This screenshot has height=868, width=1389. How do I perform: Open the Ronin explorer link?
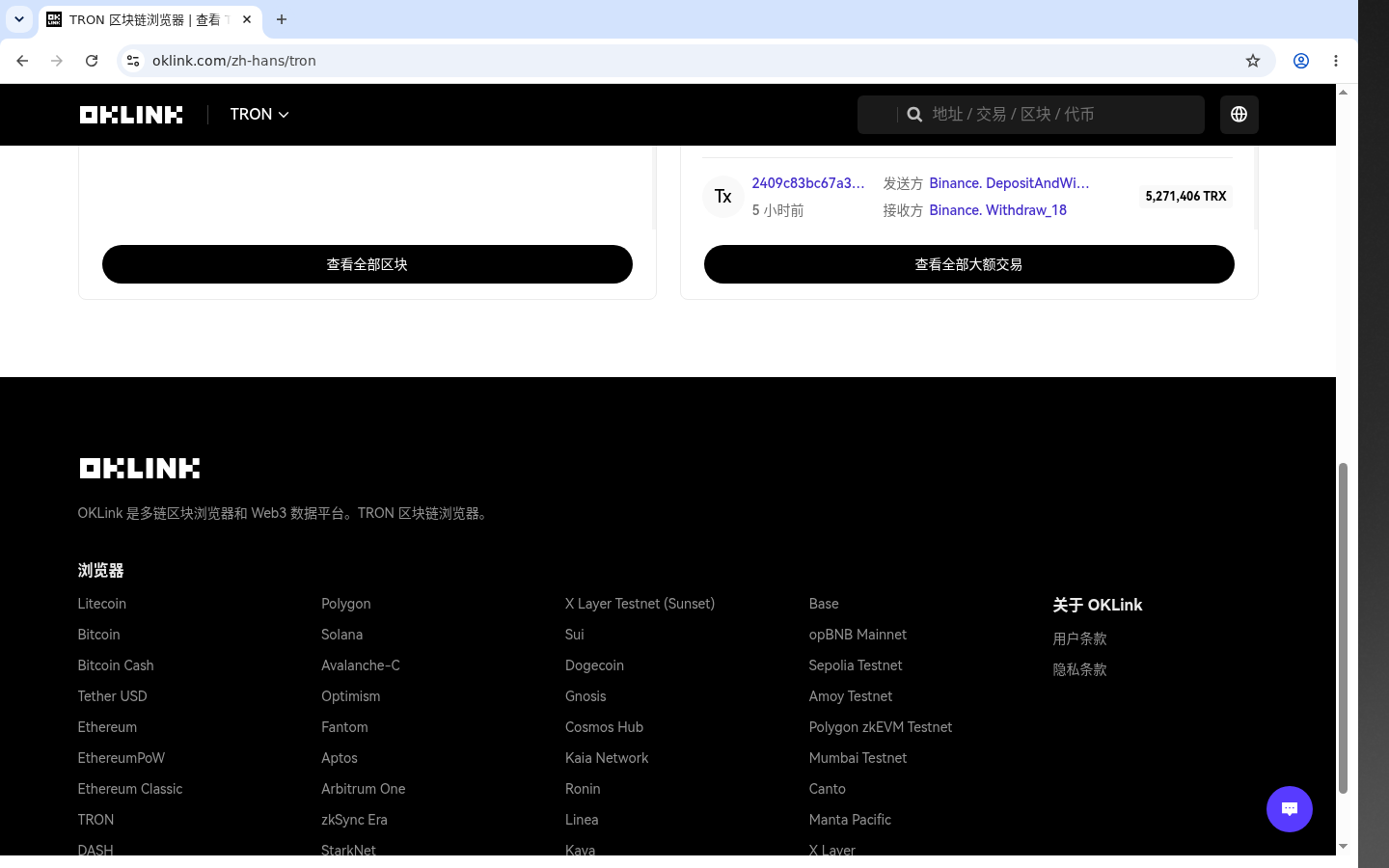583,789
